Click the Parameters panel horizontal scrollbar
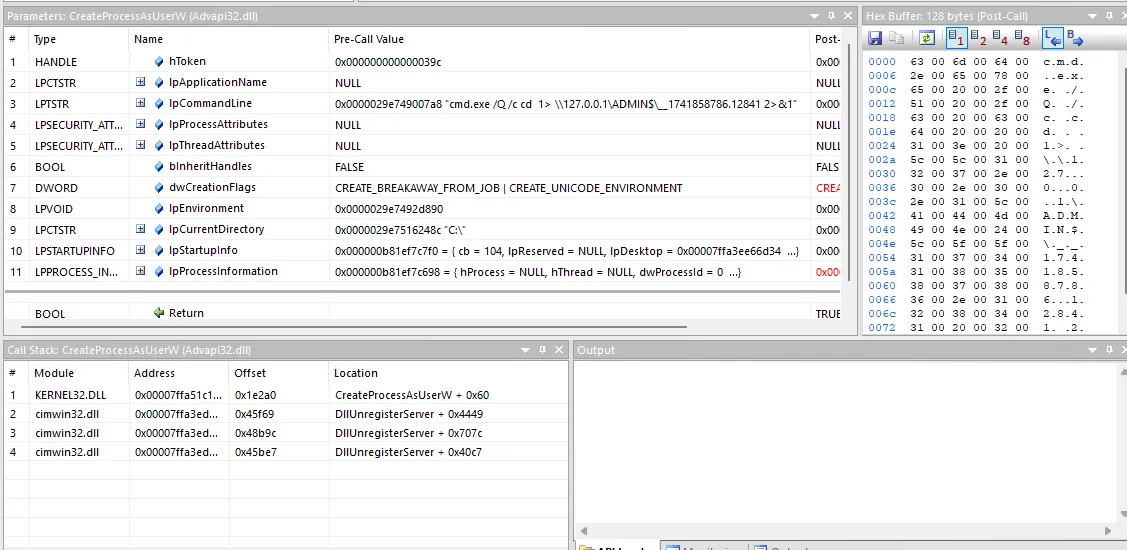 [346, 327]
